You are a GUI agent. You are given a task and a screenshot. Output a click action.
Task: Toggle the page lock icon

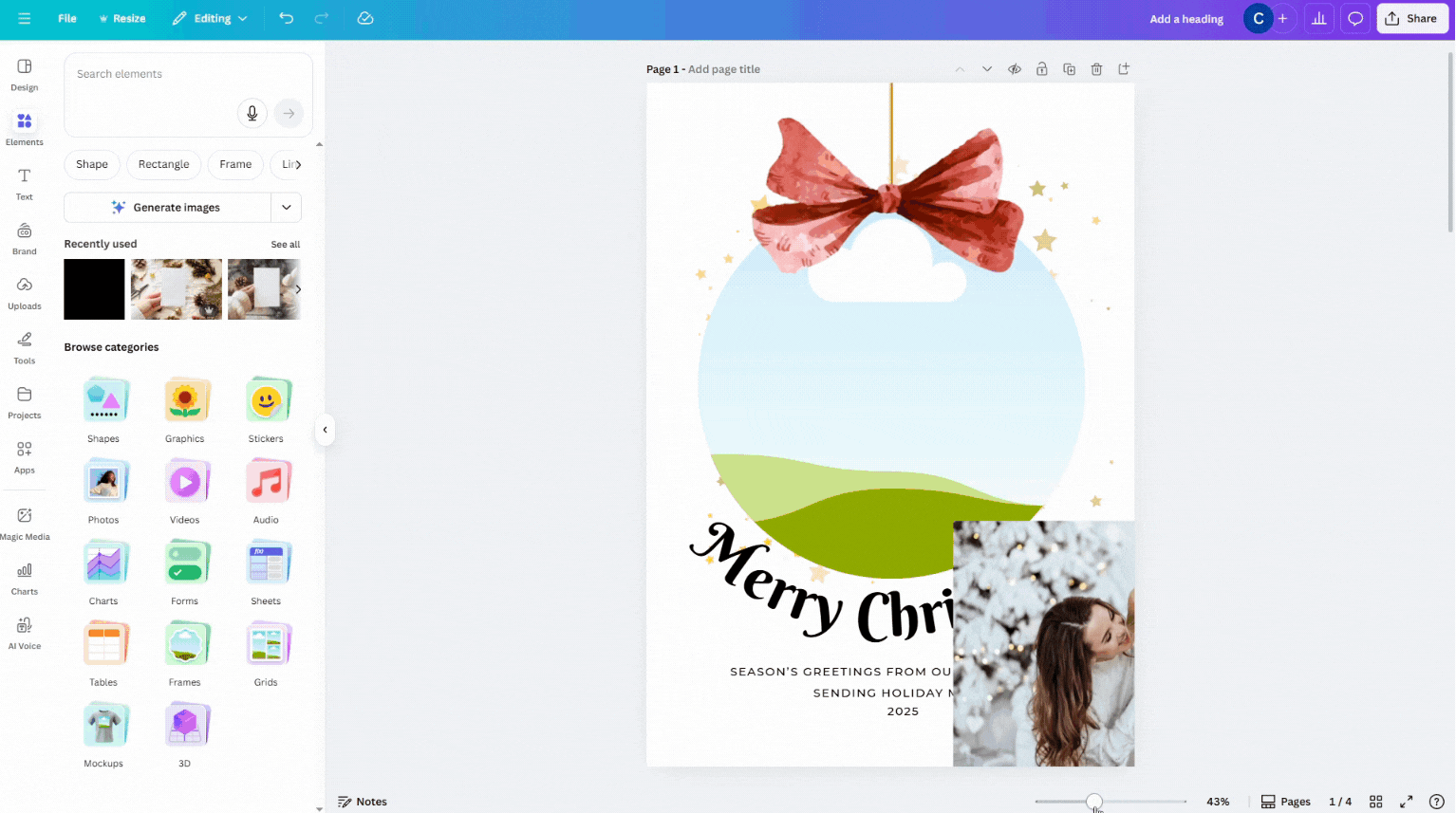(x=1042, y=69)
